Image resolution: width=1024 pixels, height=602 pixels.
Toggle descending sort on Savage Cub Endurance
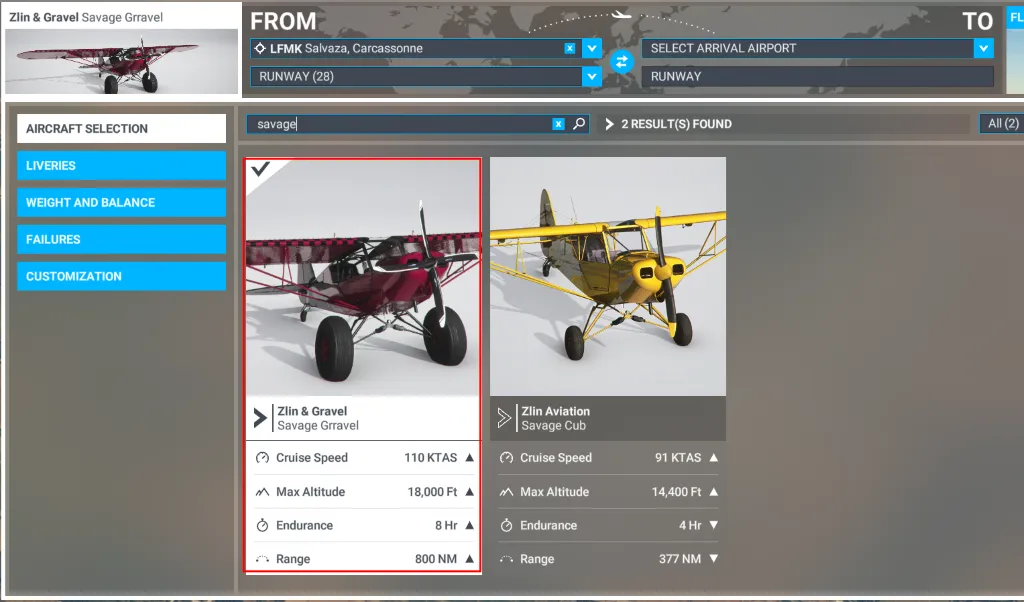click(x=716, y=524)
